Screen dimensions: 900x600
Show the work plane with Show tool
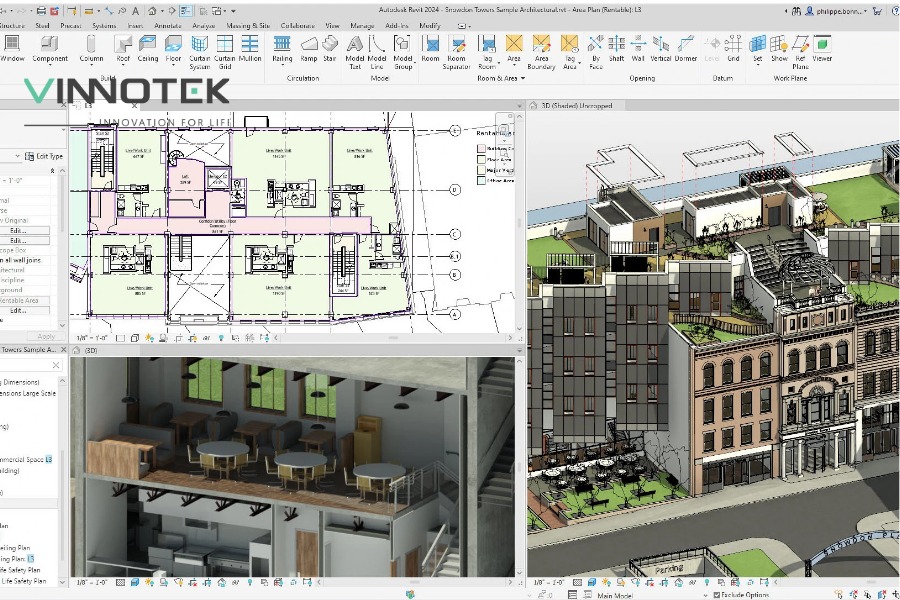tap(779, 48)
